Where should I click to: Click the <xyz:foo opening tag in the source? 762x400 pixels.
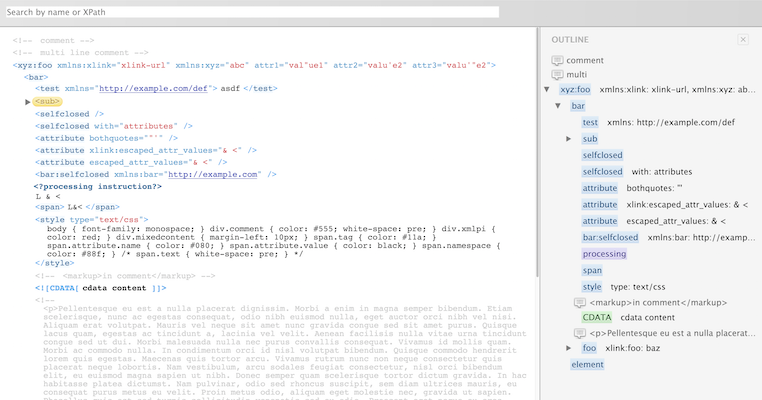32,65
